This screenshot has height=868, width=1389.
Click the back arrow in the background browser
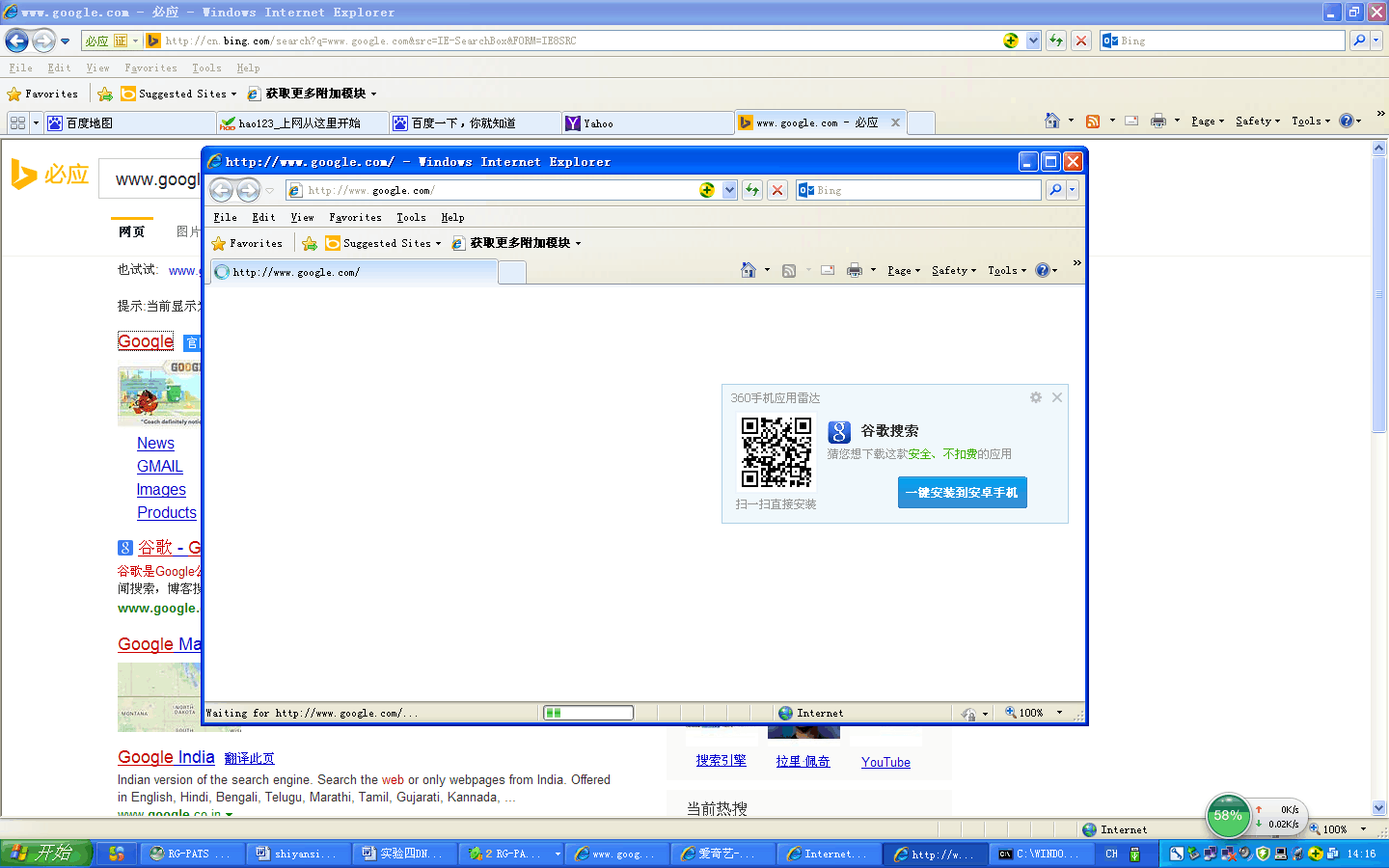[17, 41]
